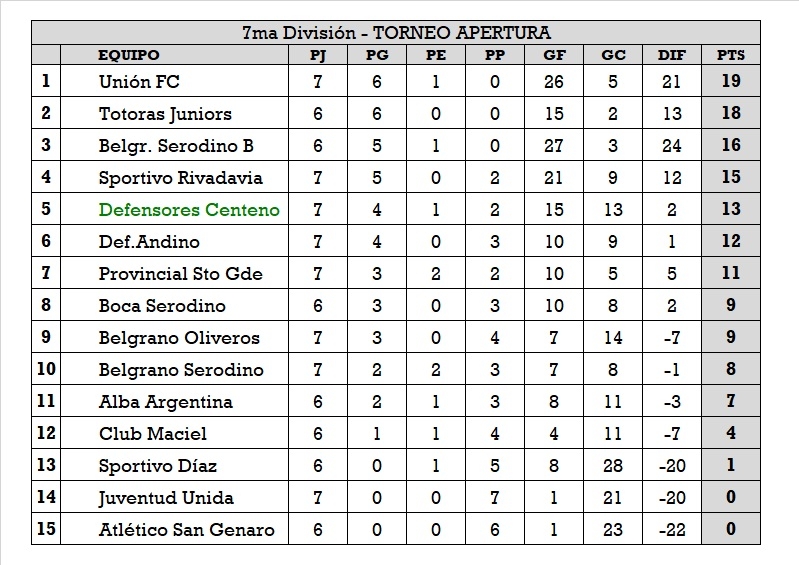The height and width of the screenshot is (565, 799).
Task: Select the Club Maciel team cell
Action: pos(153,434)
